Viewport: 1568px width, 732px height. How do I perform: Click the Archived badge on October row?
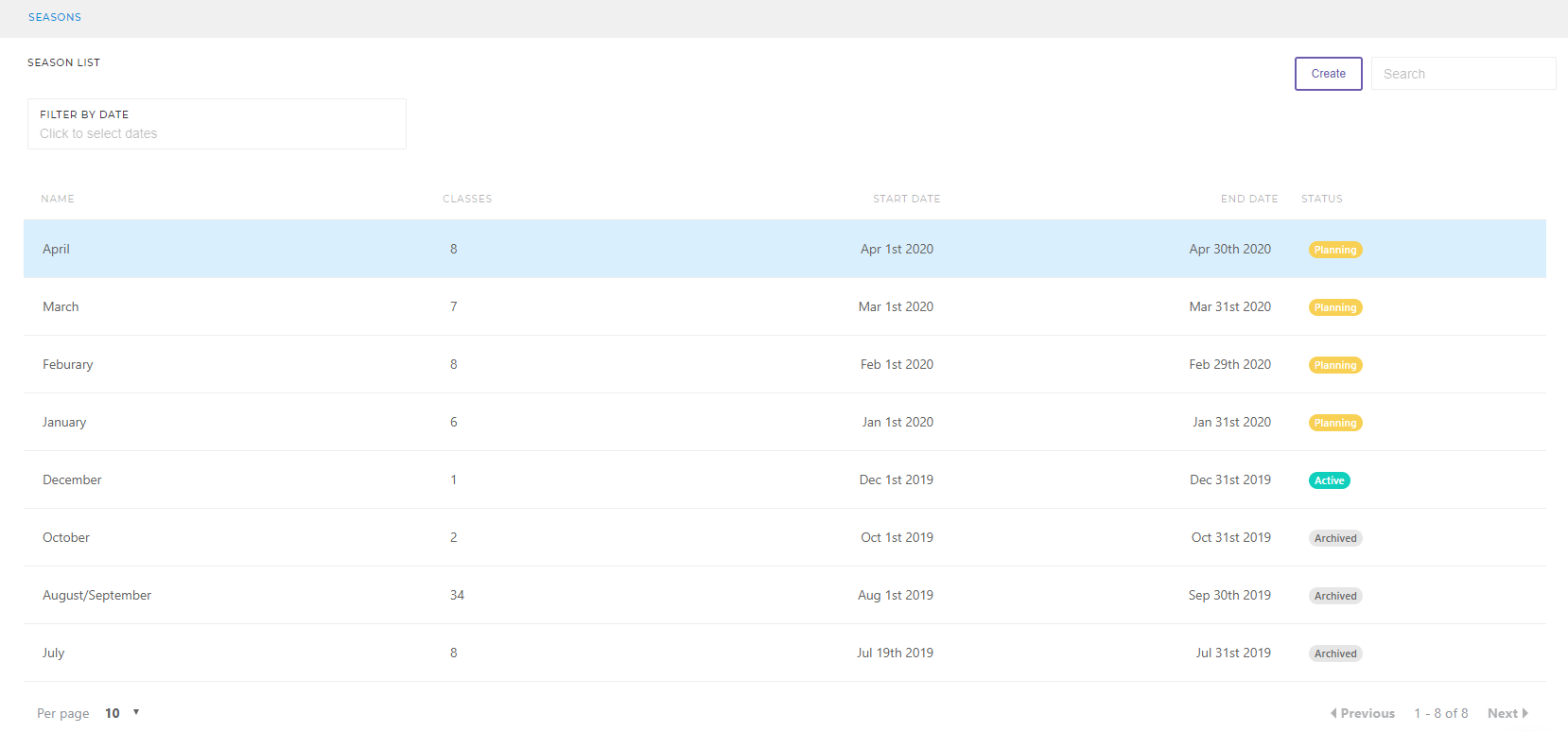click(x=1335, y=538)
